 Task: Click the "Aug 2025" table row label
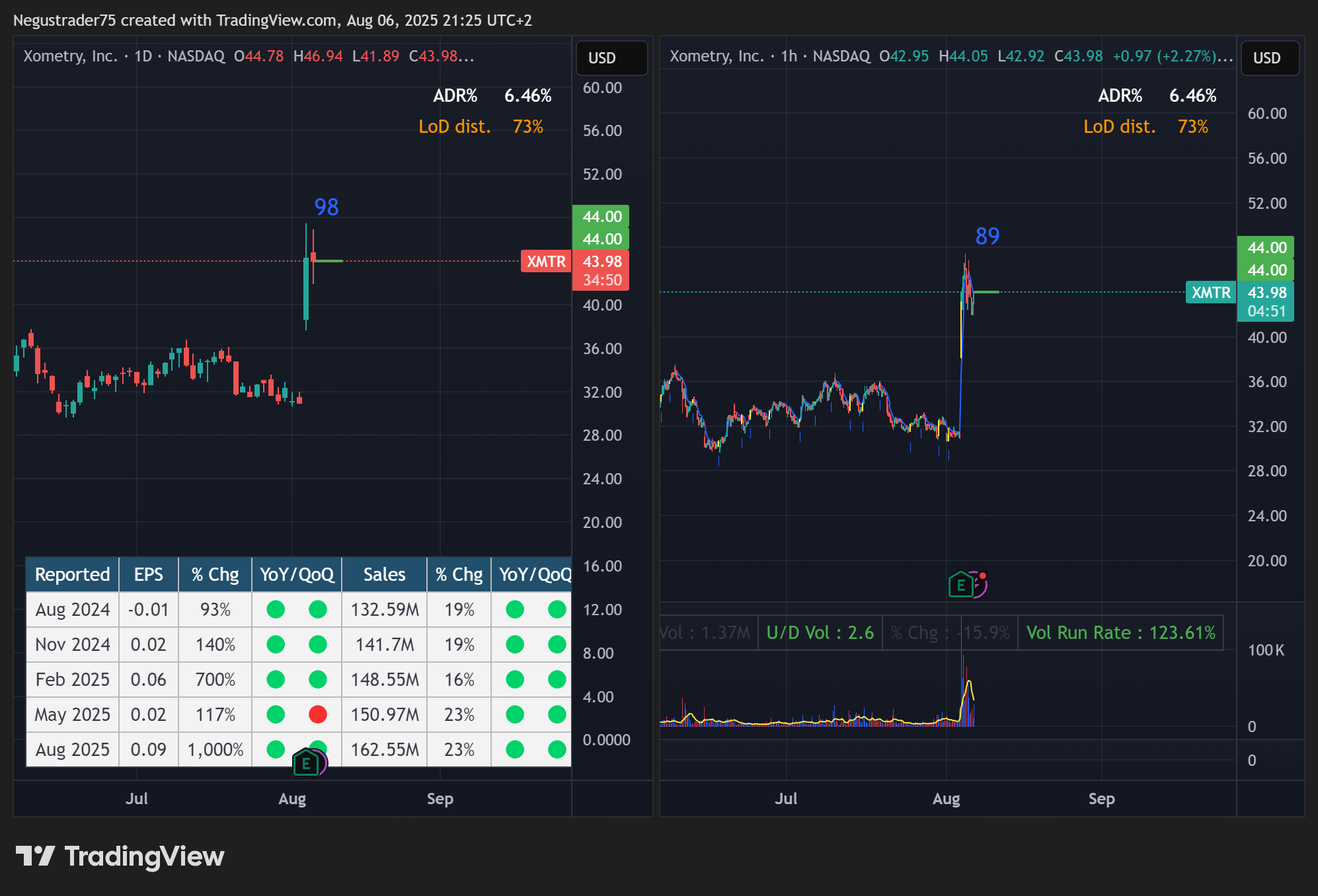tap(73, 749)
